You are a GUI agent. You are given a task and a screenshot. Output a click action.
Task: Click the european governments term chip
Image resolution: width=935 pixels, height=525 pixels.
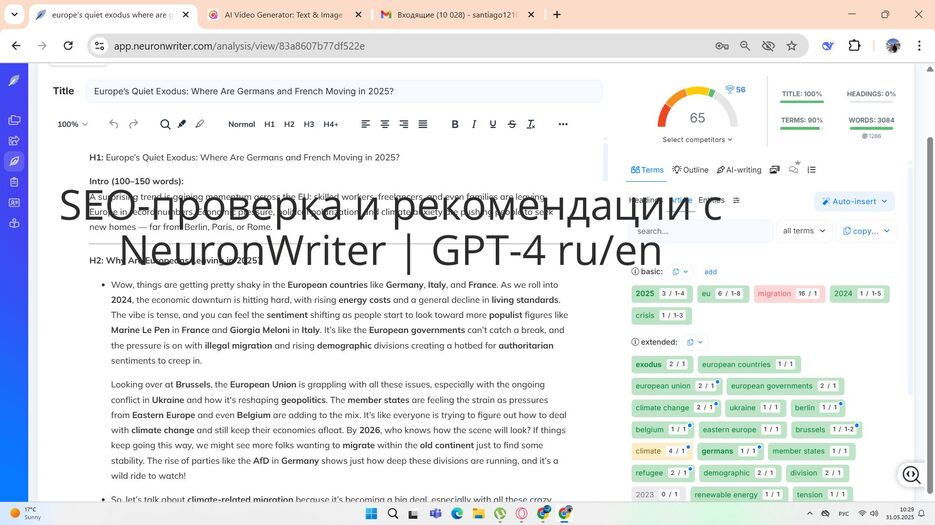coord(785,386)
